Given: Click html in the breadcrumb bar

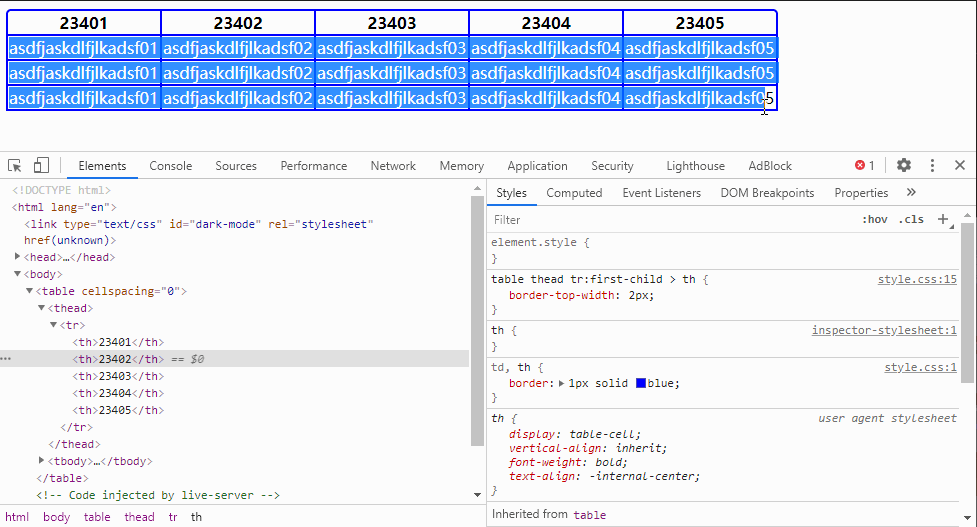Looking at the screenshot, I should coord(17,517).
